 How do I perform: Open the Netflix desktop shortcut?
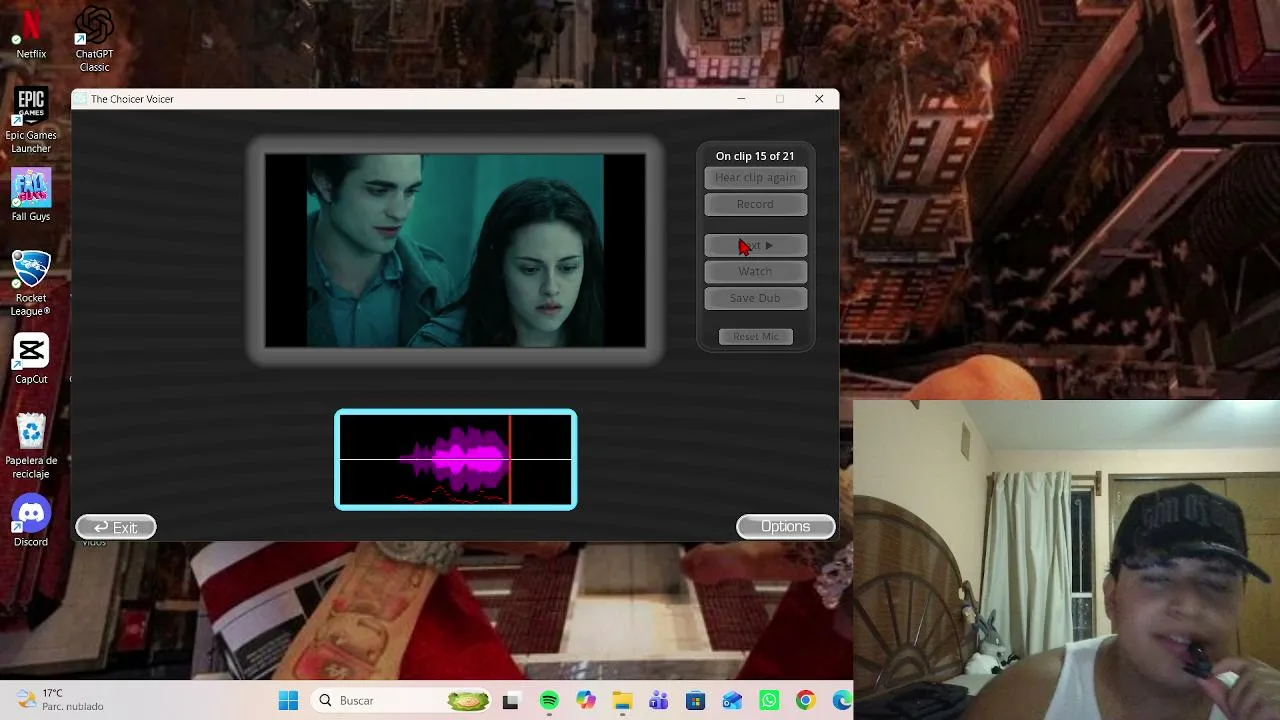tap(31, 33)
